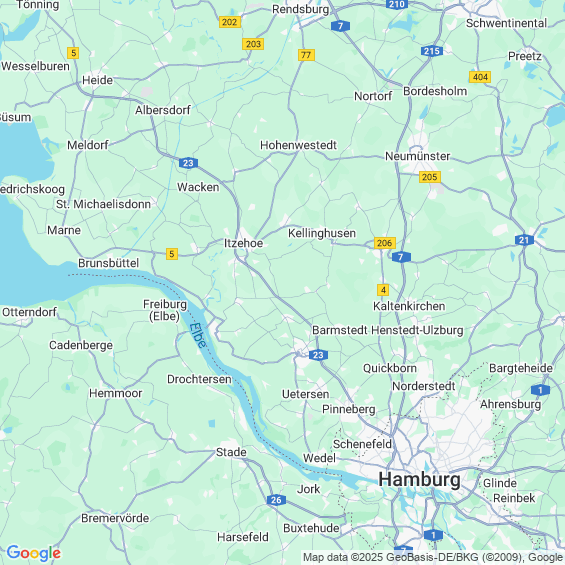This screenshot has width=565, height=565.
Task: Click the A215 motorway shield
Action: [432, 51]
